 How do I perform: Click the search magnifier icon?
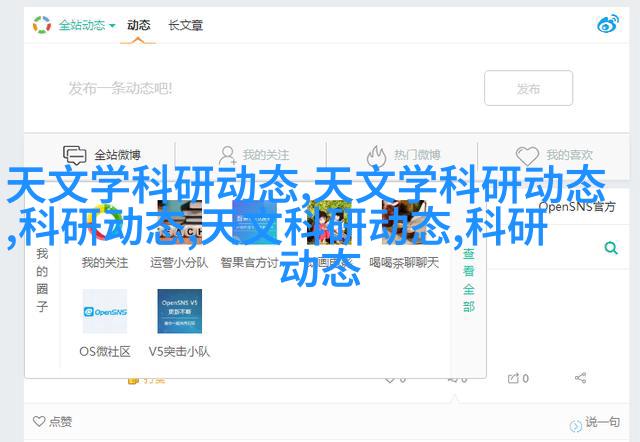point(609,248)
